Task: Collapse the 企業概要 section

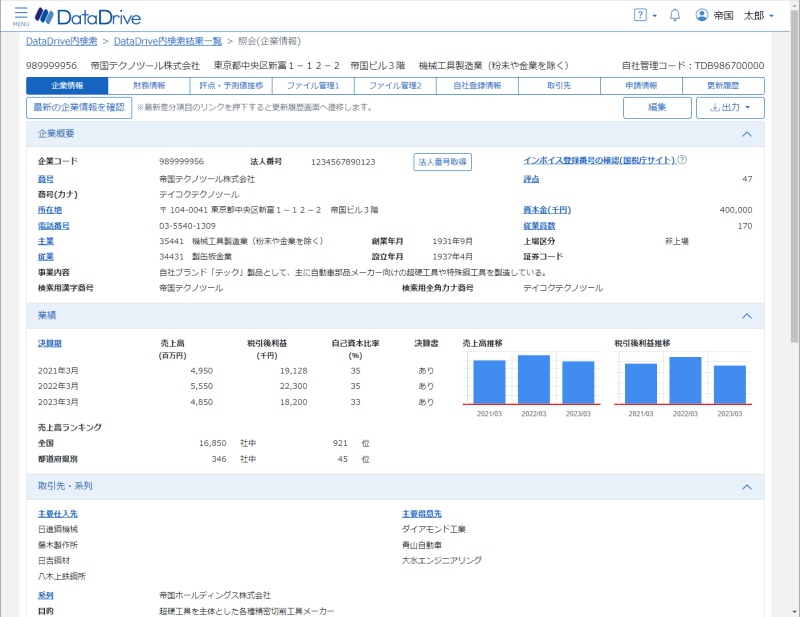Action: (746, 134)
